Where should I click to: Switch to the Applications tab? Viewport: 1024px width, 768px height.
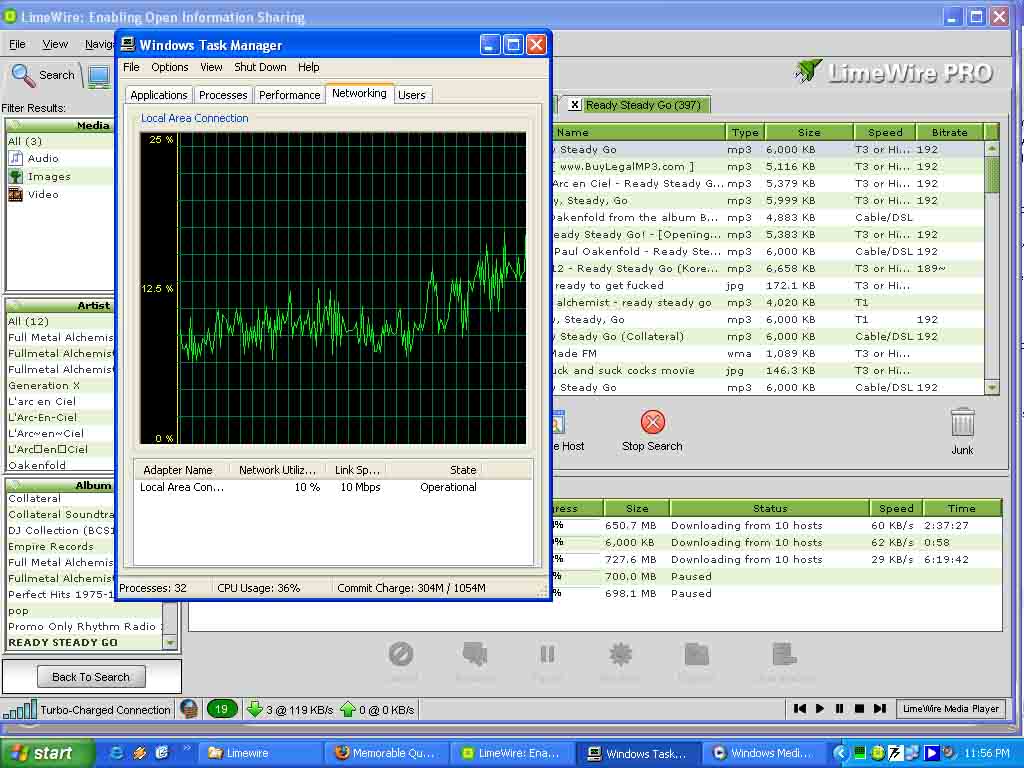tap(159, 95)
